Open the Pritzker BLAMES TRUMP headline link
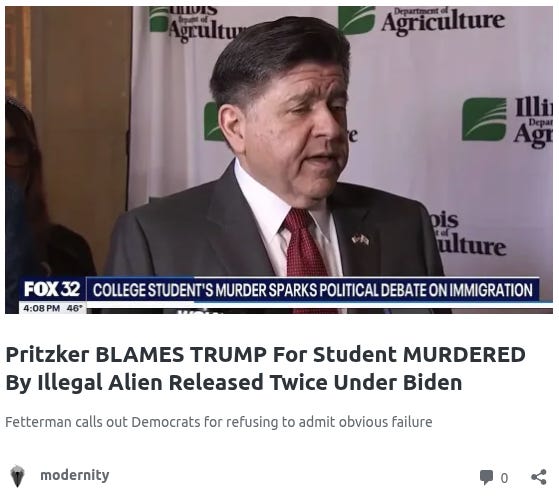This screenshot has width=559, height=496. [265, 368]
